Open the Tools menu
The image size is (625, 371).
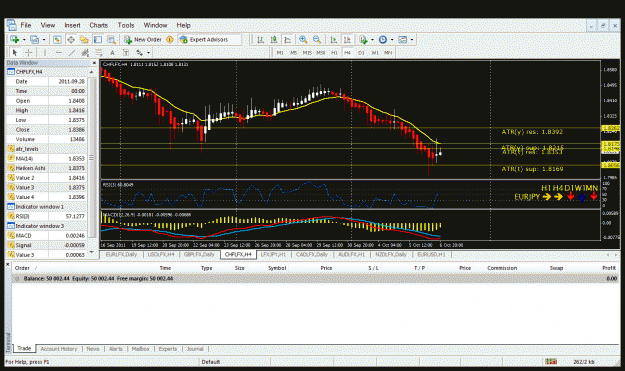tap(126, 25)
